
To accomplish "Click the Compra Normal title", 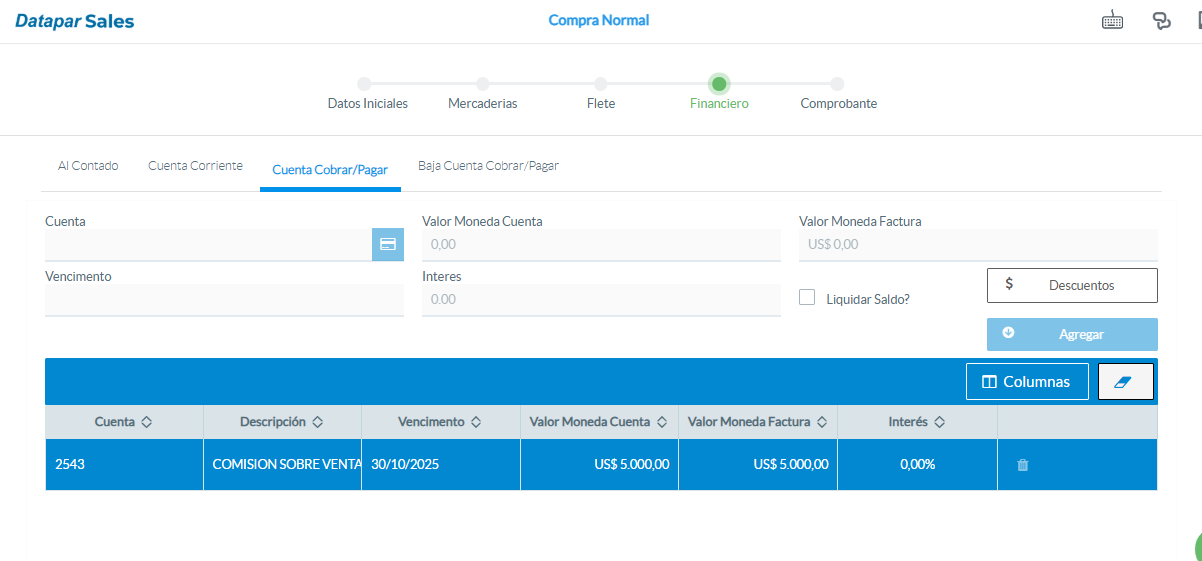I will [x=598, y=20].
